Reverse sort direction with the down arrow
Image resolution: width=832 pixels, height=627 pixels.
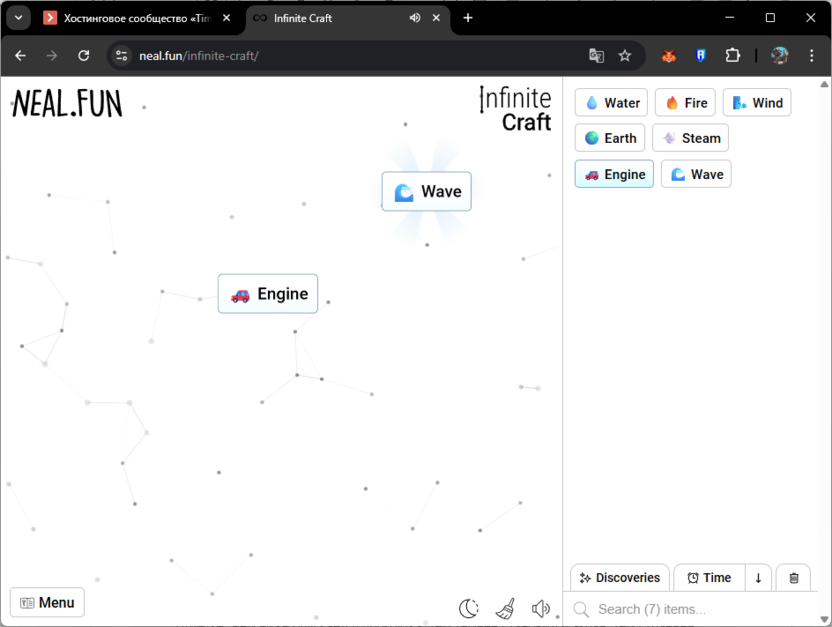pos(758,578)
